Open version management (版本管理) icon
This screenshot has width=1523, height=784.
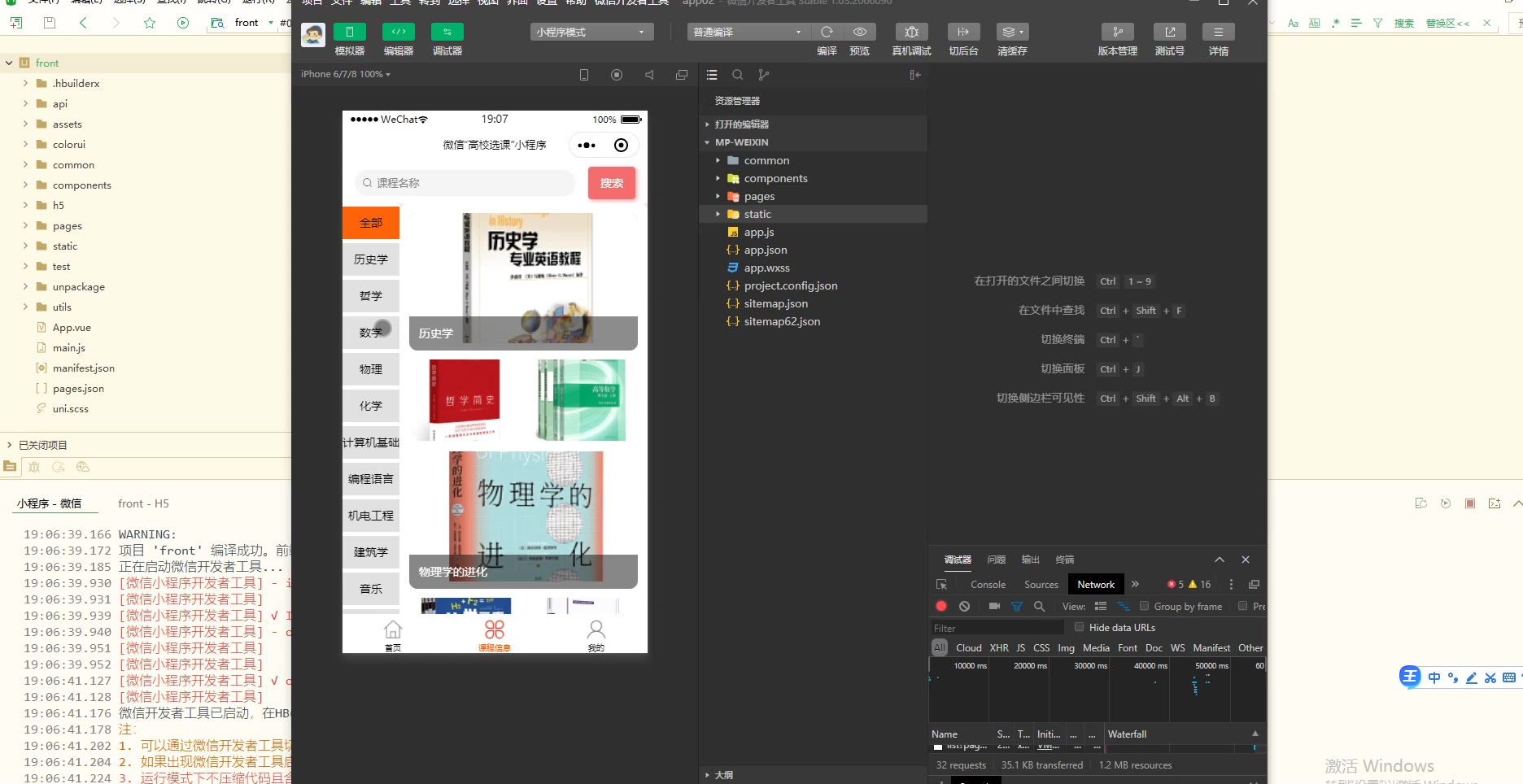[x=1117, y=32]
